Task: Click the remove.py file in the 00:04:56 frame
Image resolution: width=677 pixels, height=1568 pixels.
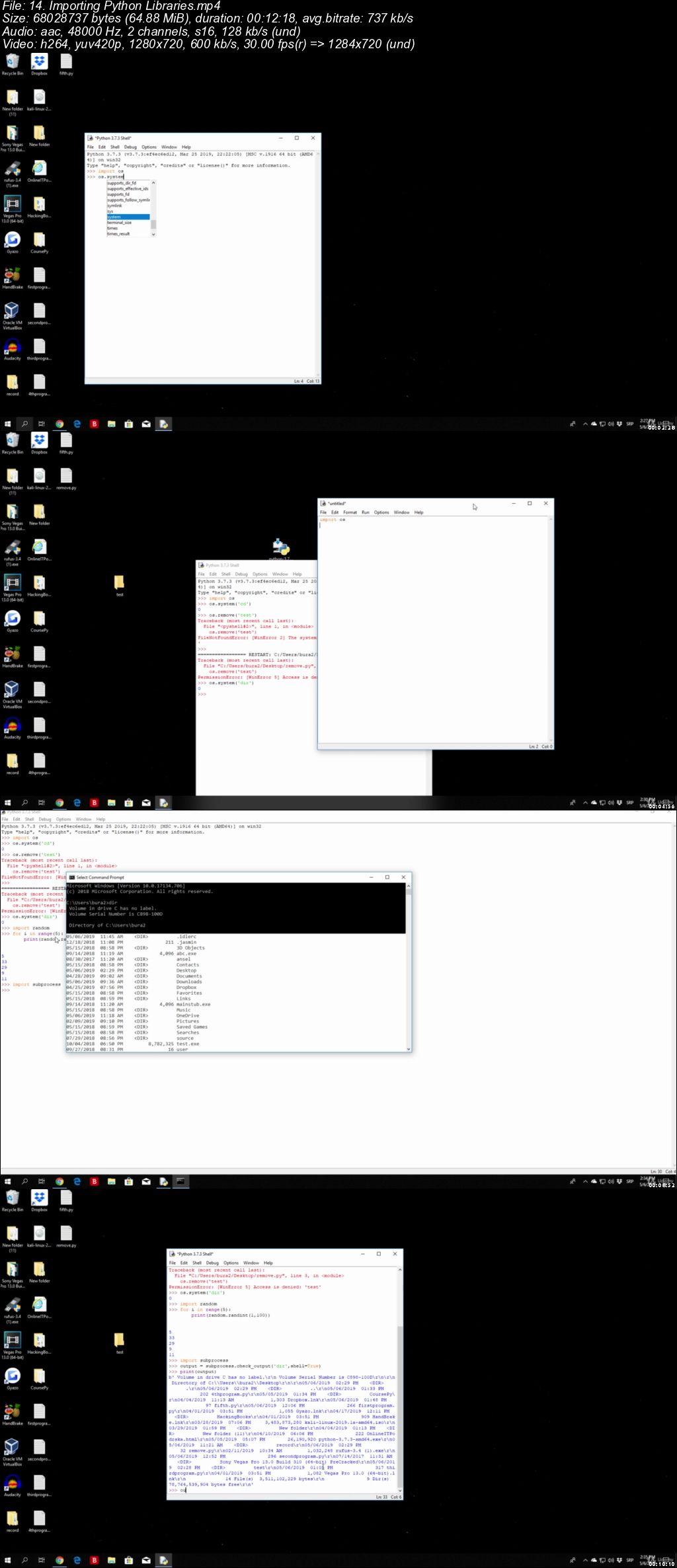Action: tap(66, 479)
